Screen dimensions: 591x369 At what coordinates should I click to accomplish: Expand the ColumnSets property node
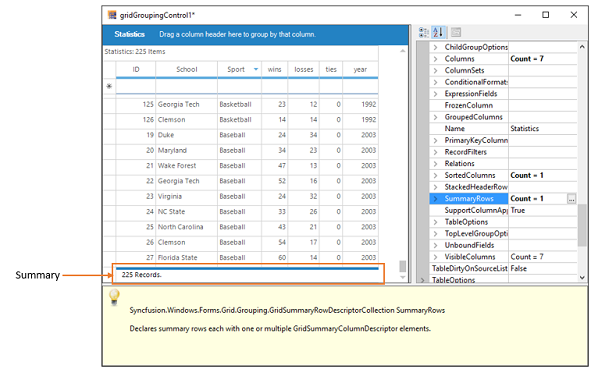pos(435,70)
